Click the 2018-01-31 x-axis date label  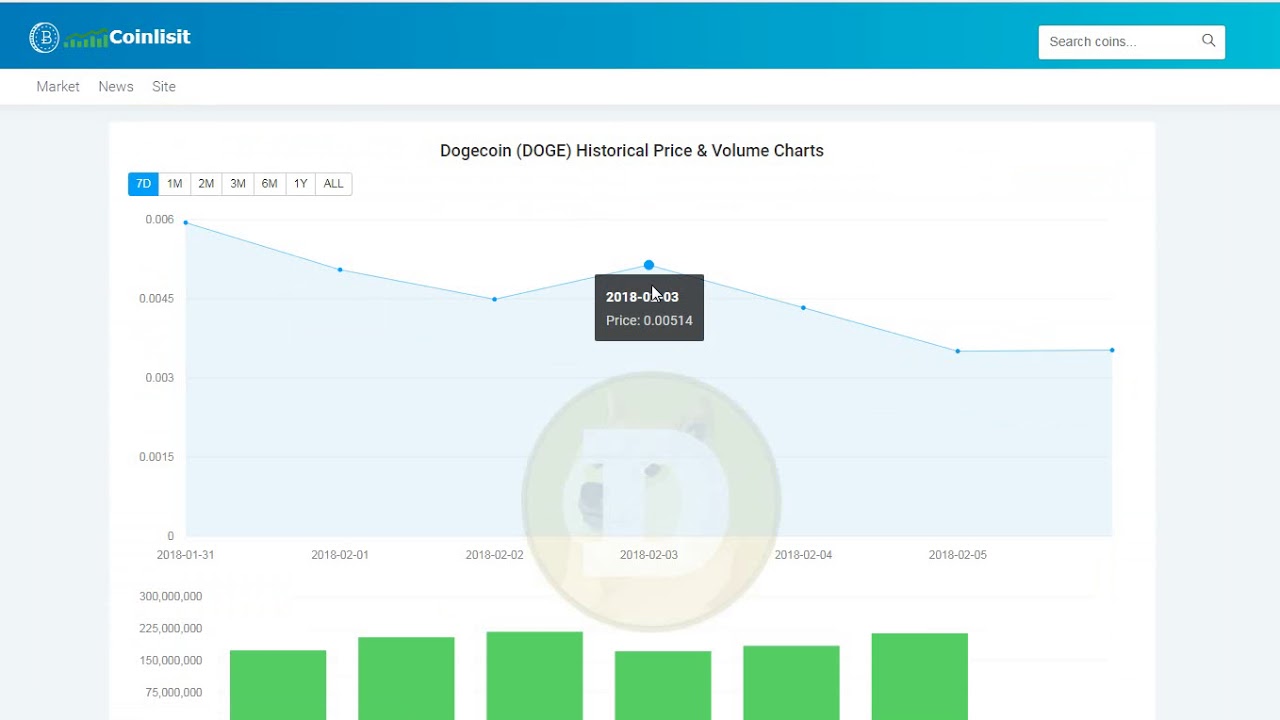pyautogui.click(x=185, y=555)
